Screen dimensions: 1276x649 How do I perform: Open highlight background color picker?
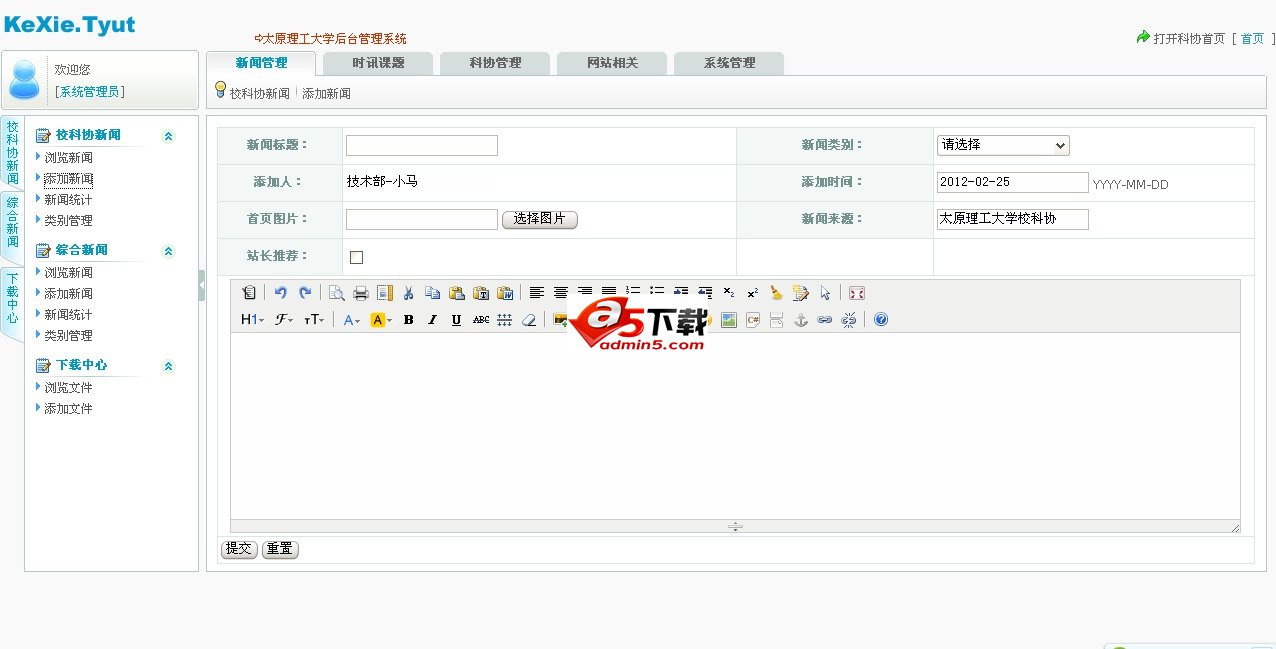[x=381, y=320]
